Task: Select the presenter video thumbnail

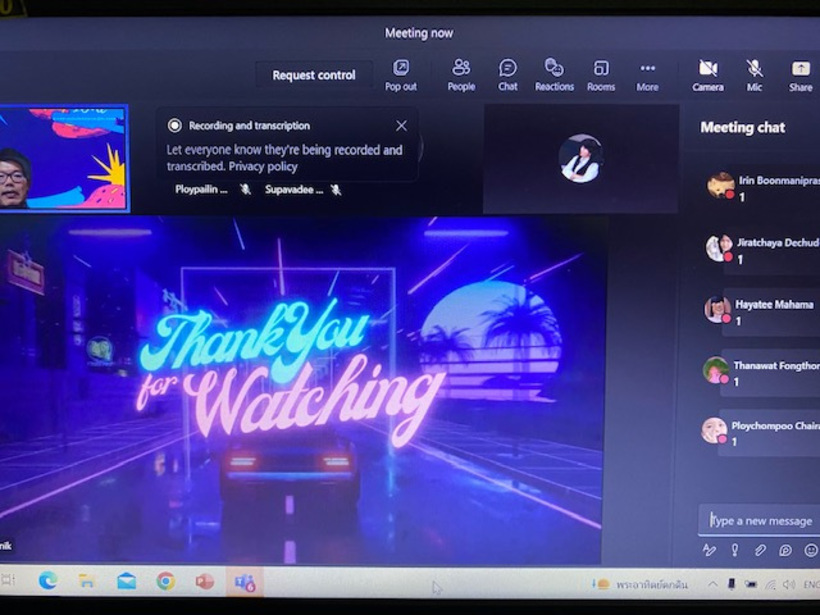Action: (64, 159)
